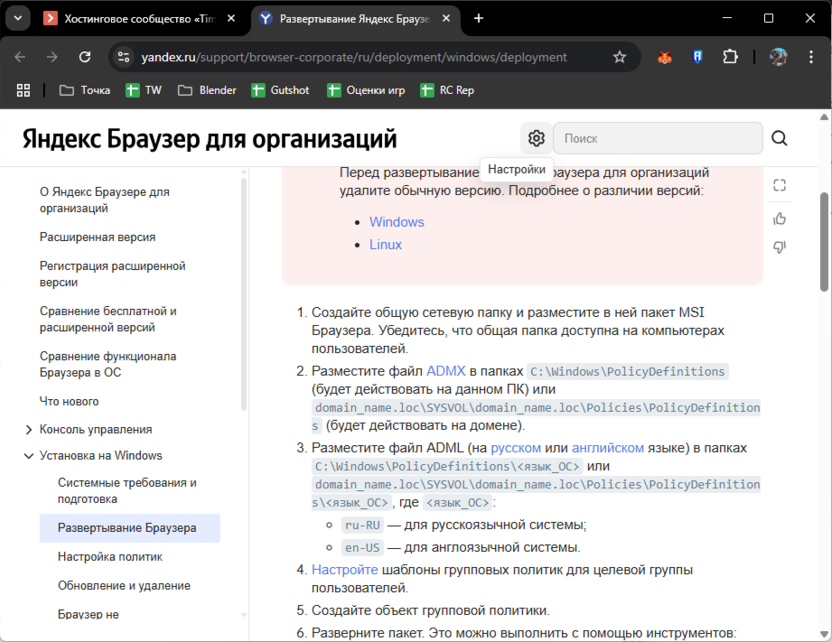Click the search magnifier icon
The image size is (832, 642).
[x=780, y=138]
